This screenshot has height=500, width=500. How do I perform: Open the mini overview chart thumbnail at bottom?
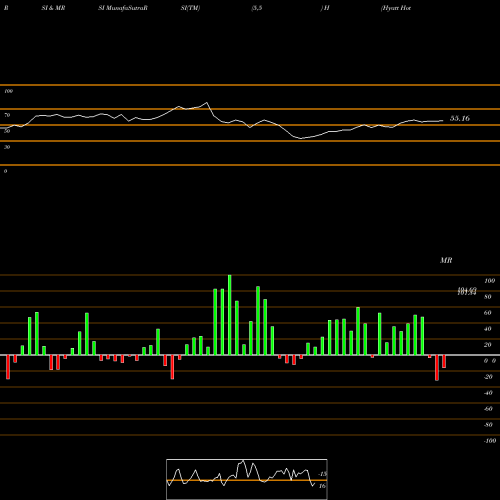[247, 479]
